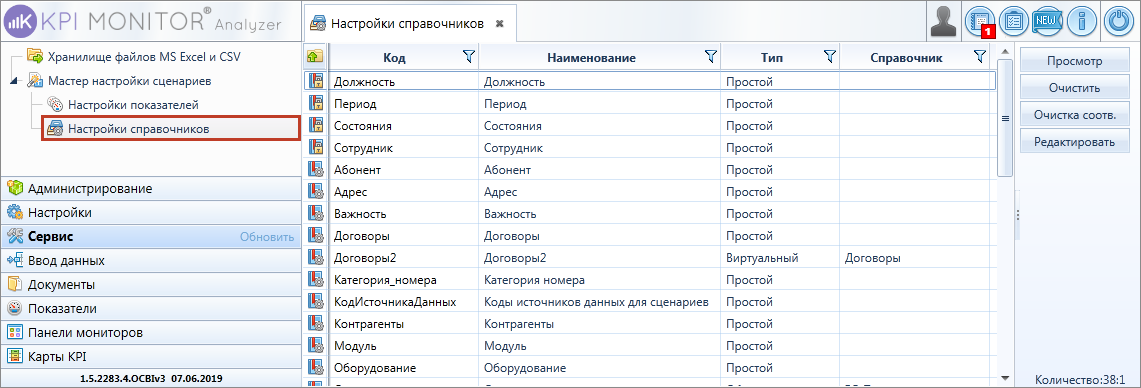Click the grid vertical scrollbar thumb
Screen dimensions: 1141x388
coord(1005,118)
